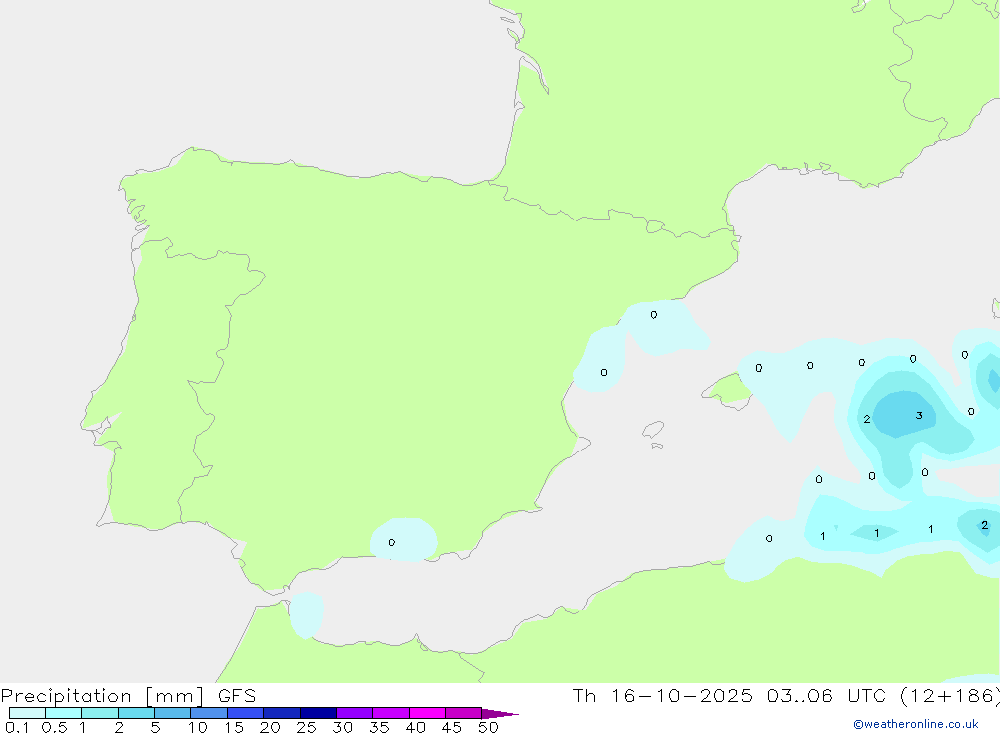The height and width of the screenshot is (733, 1000).
Task: Click the '3' precipitation value on map
Action: 919,415
